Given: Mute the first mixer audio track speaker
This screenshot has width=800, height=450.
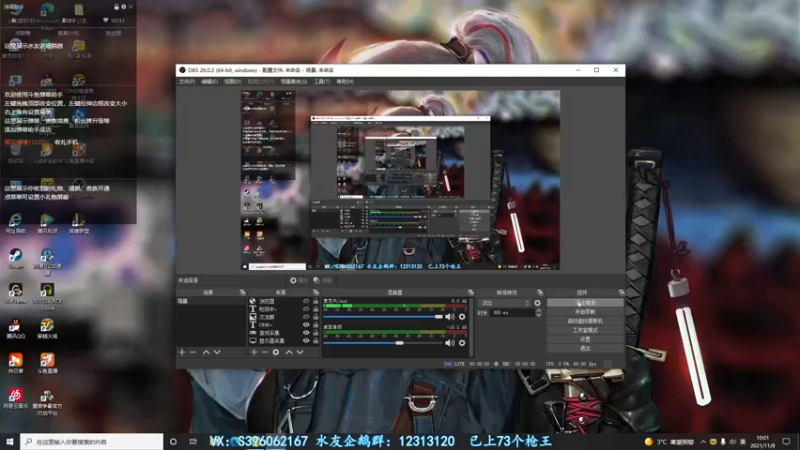Looking at the screenshot, I should pyautogui.click(x=449, y=317).
